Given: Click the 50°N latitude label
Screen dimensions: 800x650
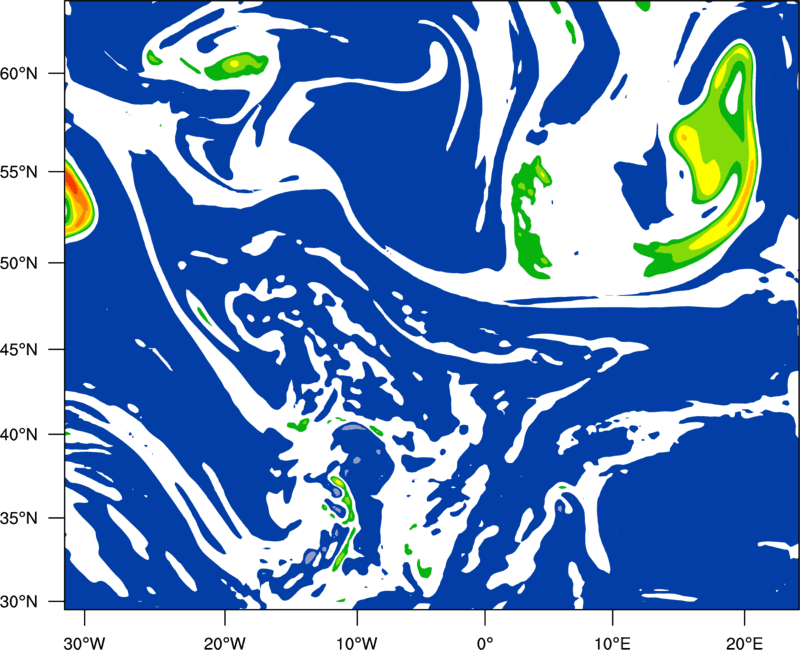Looking at the screenshot, I should point(19,263).
